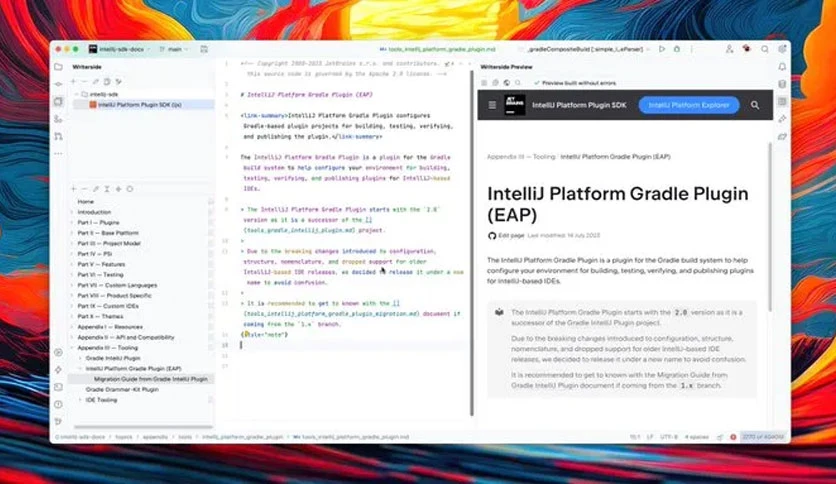Collapse the Appendix III — Tooling node
The image size is (836, 484).
pyautogui.click(x=73, y=348)
